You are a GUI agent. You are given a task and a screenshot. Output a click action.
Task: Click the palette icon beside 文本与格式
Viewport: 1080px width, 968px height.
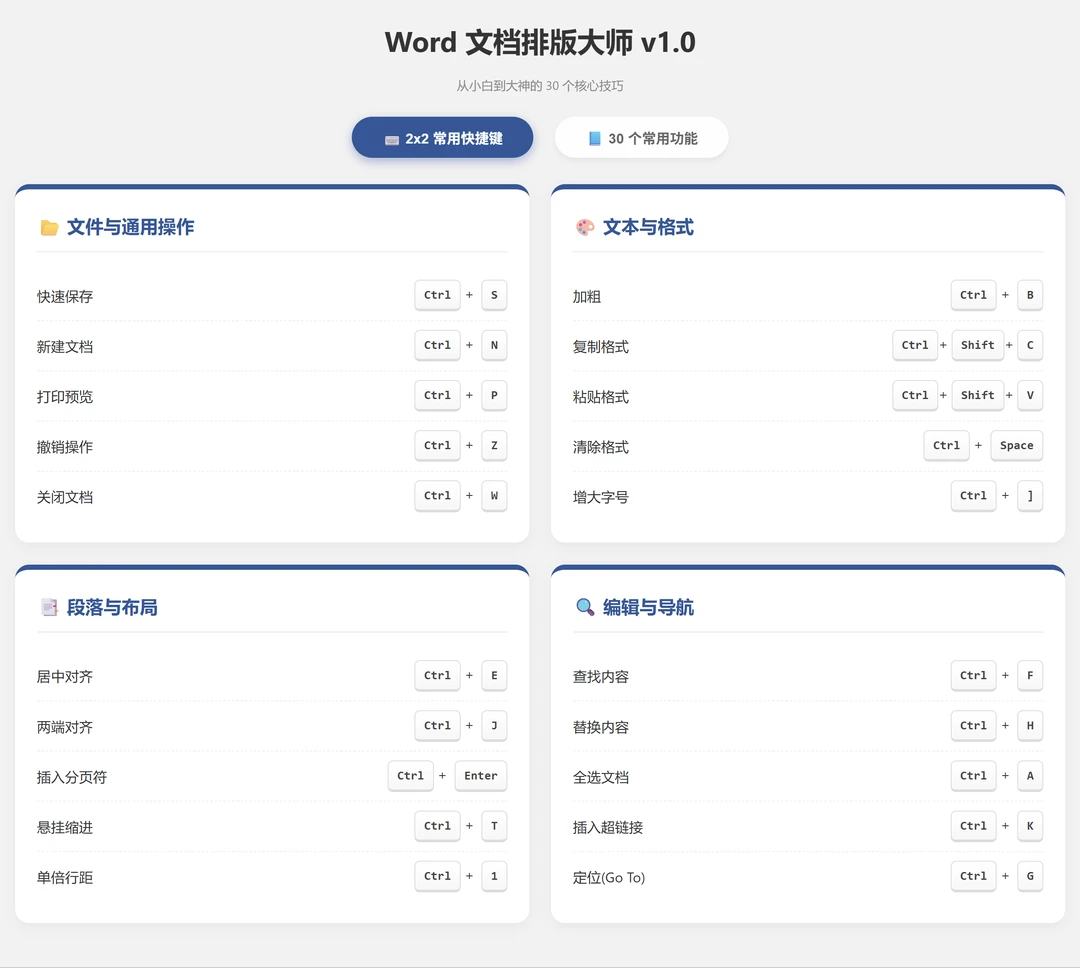(x=585, y=227)
